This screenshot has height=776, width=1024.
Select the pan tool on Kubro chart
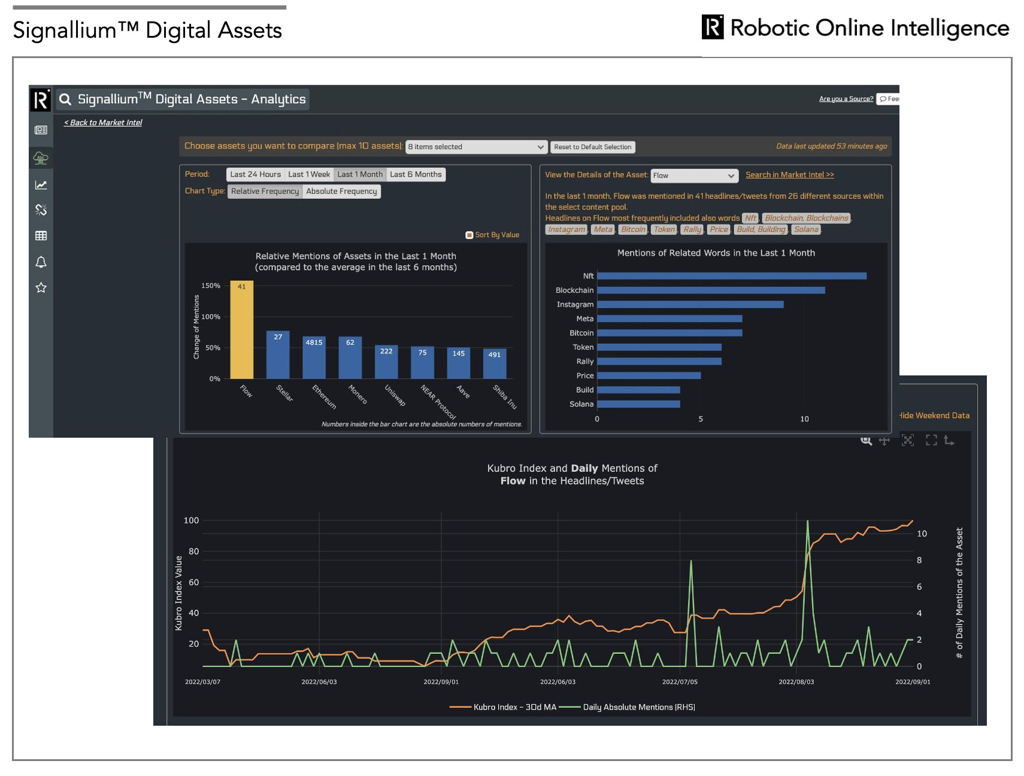click(884, 440)
